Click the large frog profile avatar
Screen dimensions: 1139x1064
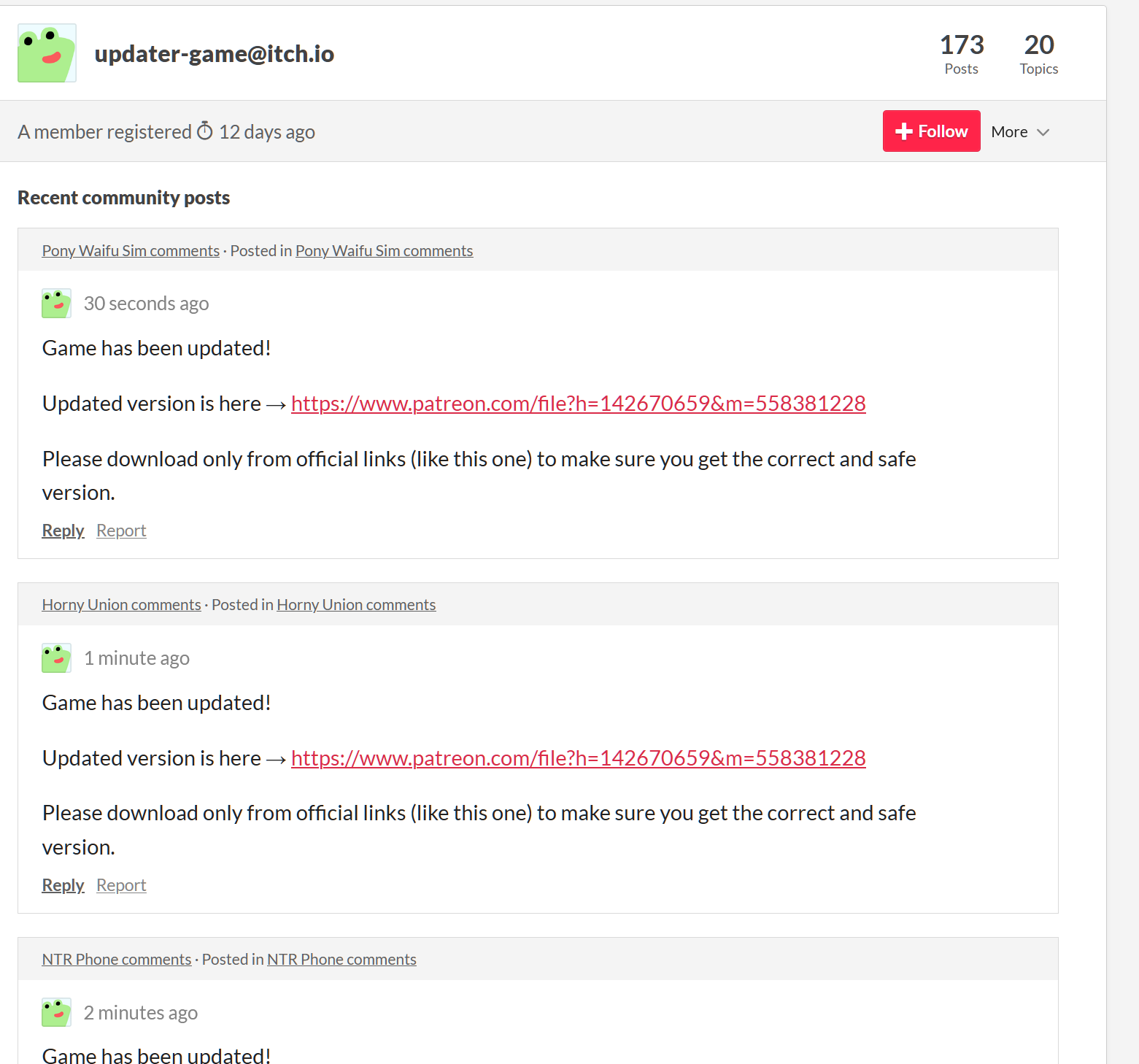point(47,53)
